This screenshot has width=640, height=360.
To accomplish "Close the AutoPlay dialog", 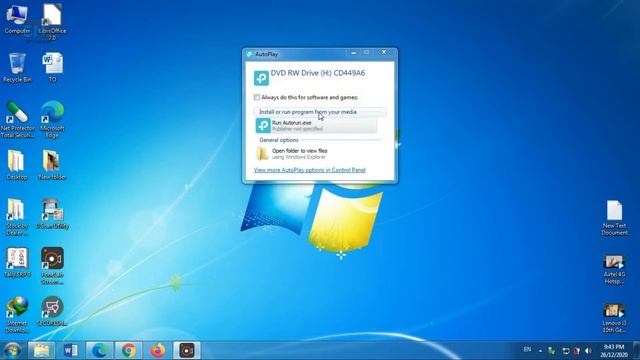I will tap(384, 53).
